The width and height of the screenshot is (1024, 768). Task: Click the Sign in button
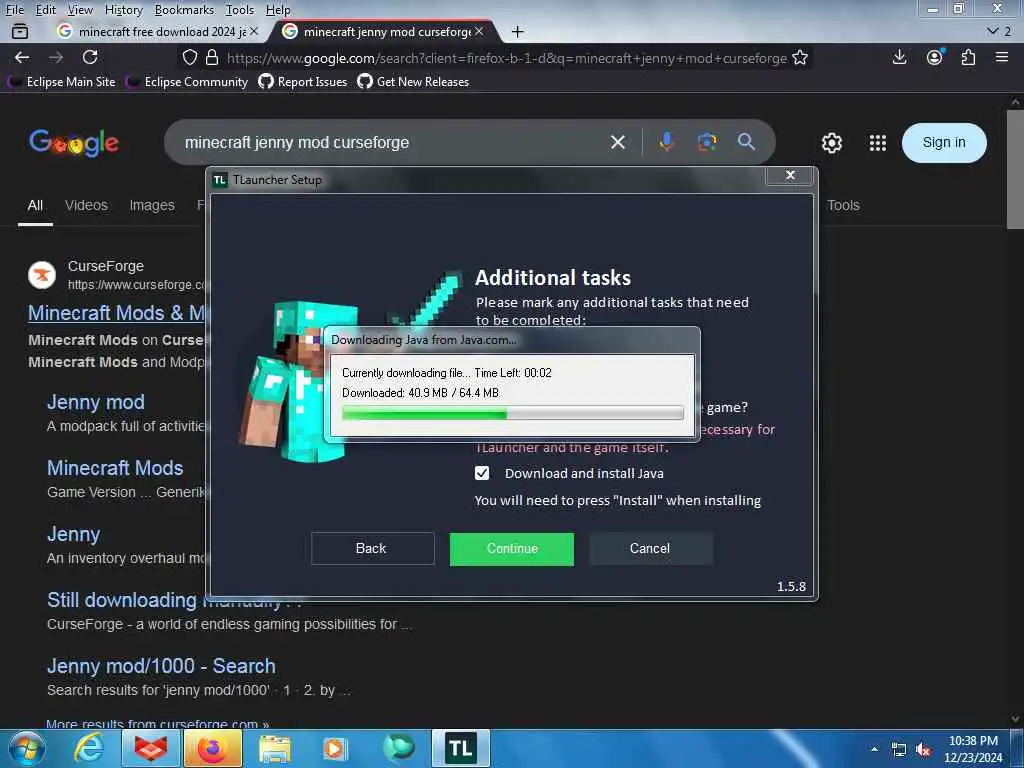coord(944,142)
